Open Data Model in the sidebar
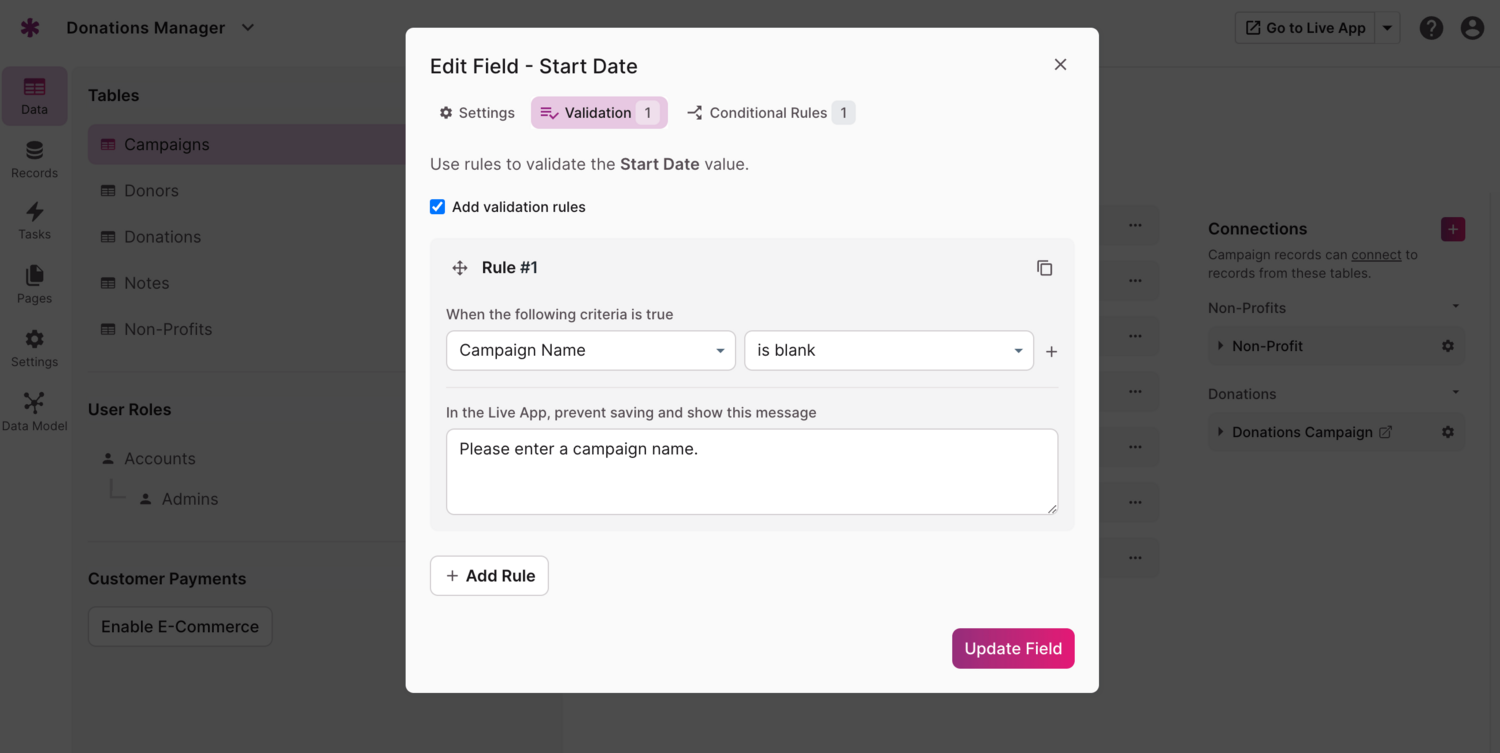 pos(34,412)
